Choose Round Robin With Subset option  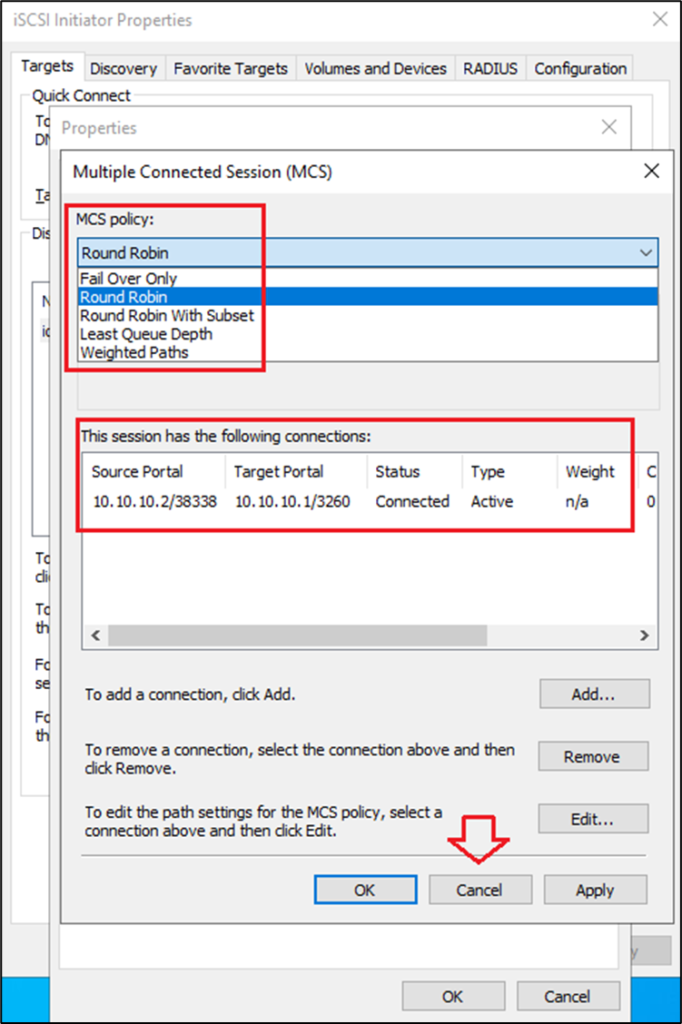(167, 315)
